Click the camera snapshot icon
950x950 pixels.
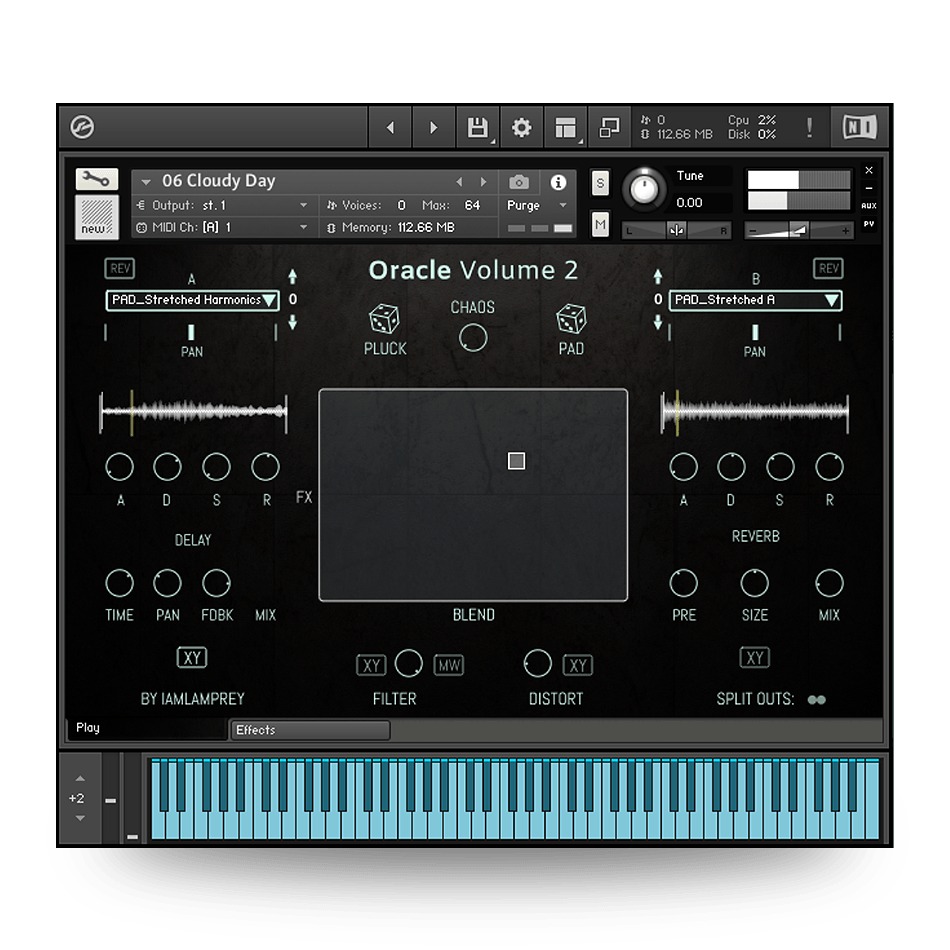pos(518,182)
